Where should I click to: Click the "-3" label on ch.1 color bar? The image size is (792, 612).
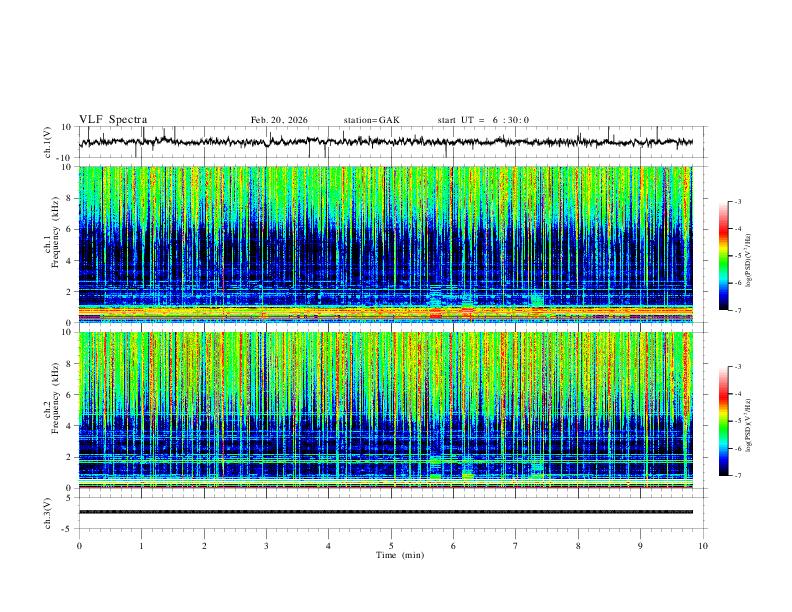pos(737,201)
